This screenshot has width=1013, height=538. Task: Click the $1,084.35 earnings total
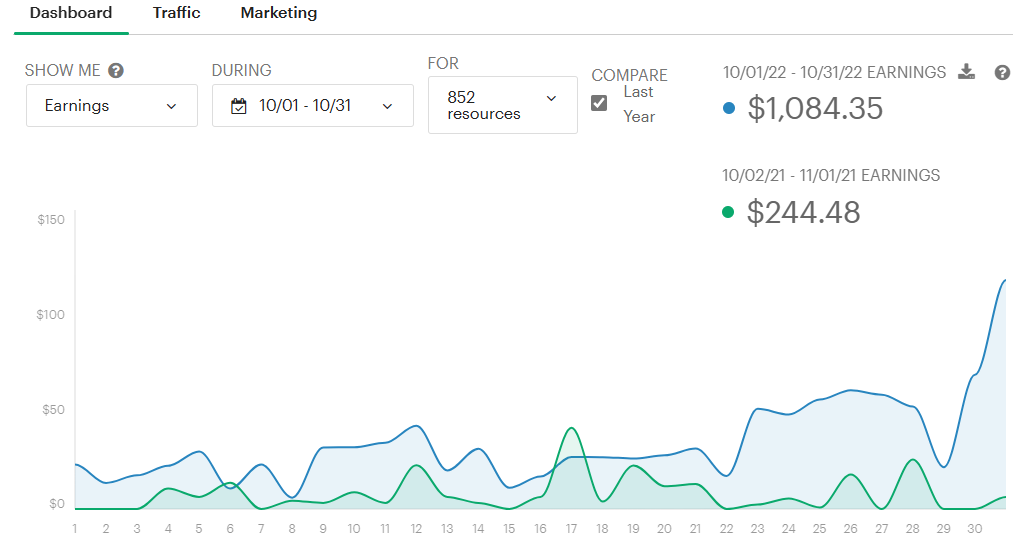[x=815, y=108]
